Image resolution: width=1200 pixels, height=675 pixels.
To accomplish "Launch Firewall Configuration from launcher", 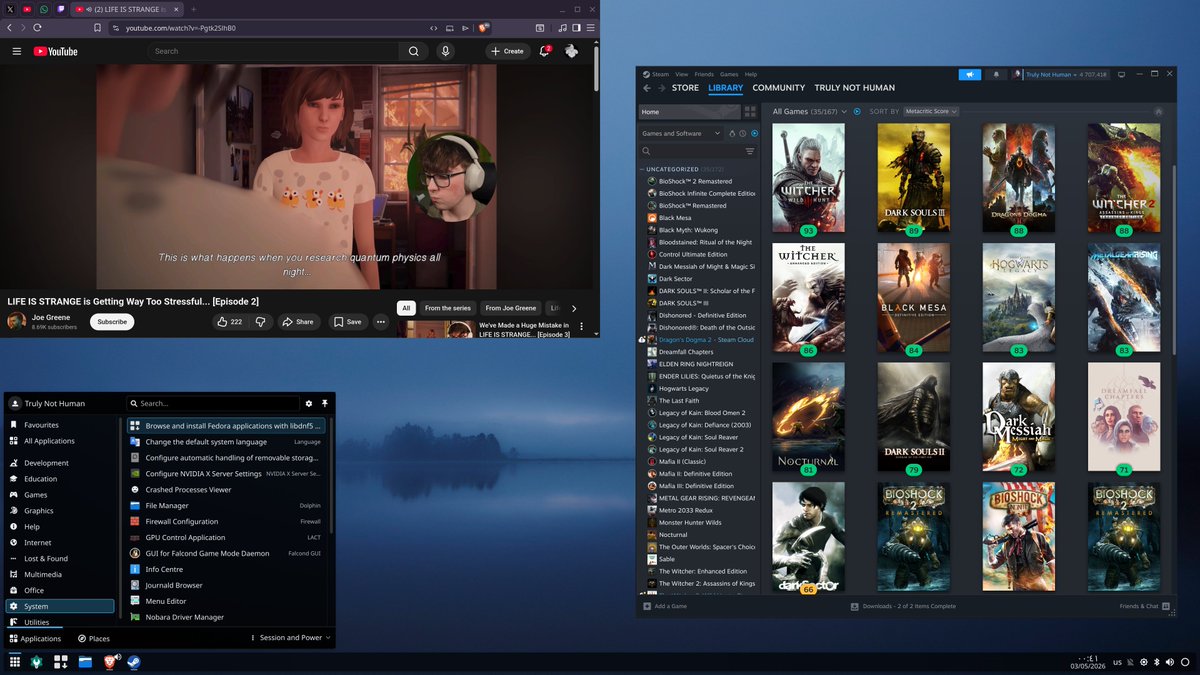I will click(x=226, y=521).
